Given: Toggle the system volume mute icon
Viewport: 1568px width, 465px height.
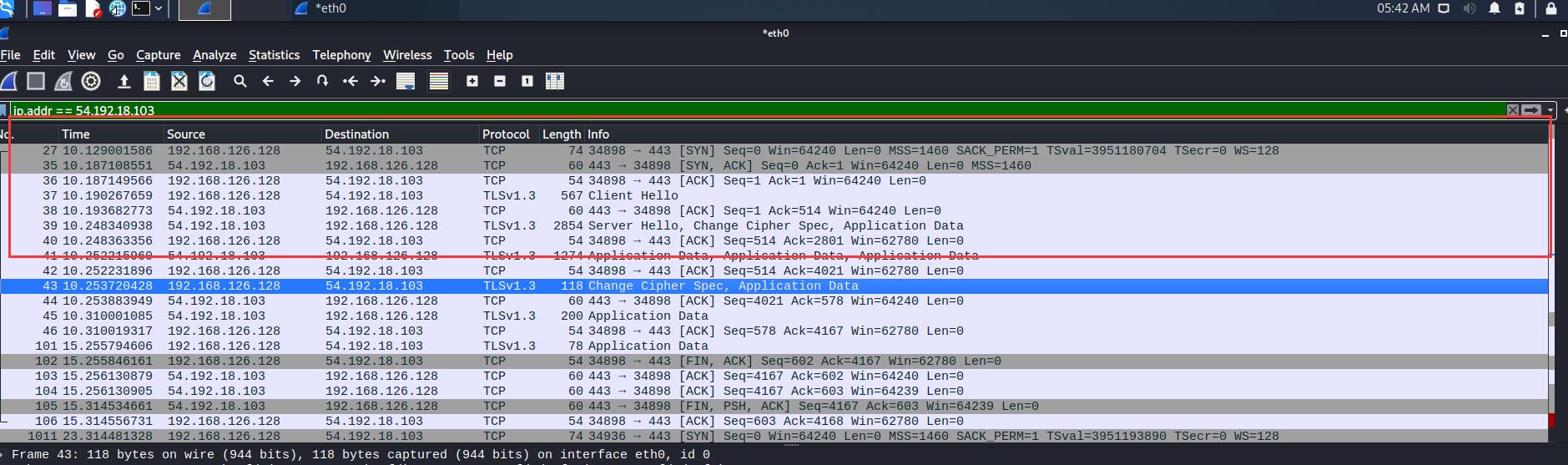Looking at the screenshot, I should pos(1470,8).
